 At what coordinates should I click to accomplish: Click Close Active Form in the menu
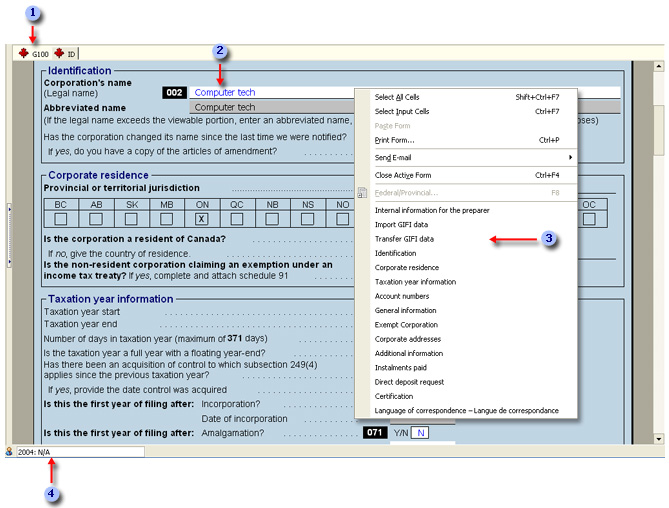click(410, 175)
